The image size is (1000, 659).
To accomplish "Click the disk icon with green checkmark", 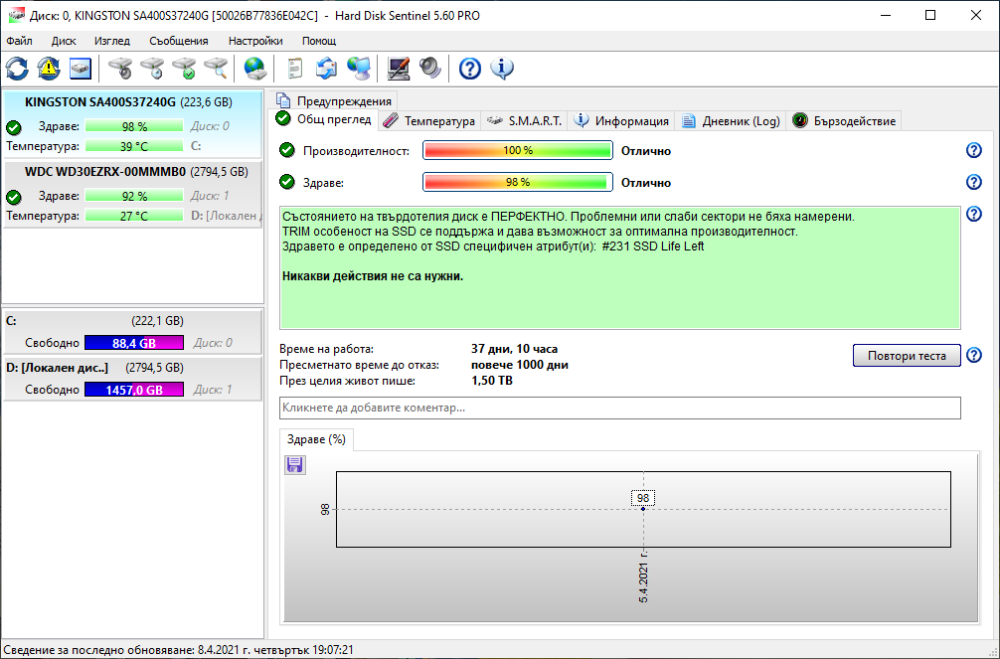I will [184, 68].
